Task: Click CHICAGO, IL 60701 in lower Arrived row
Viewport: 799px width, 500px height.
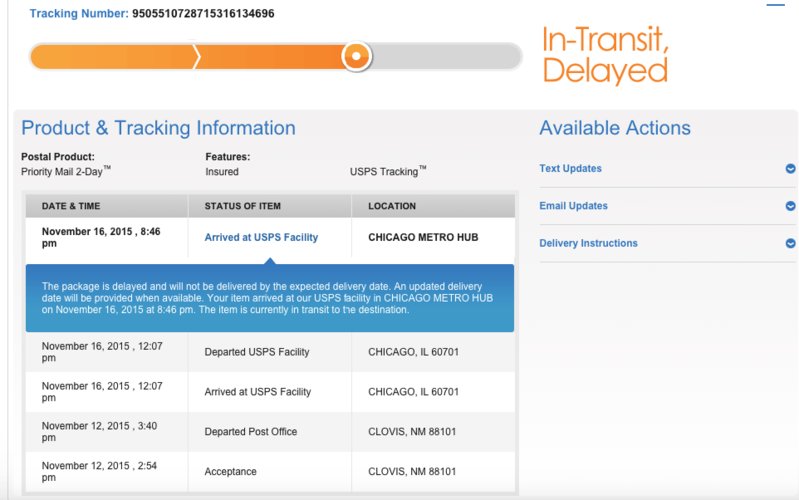Action: click(413, 391)
